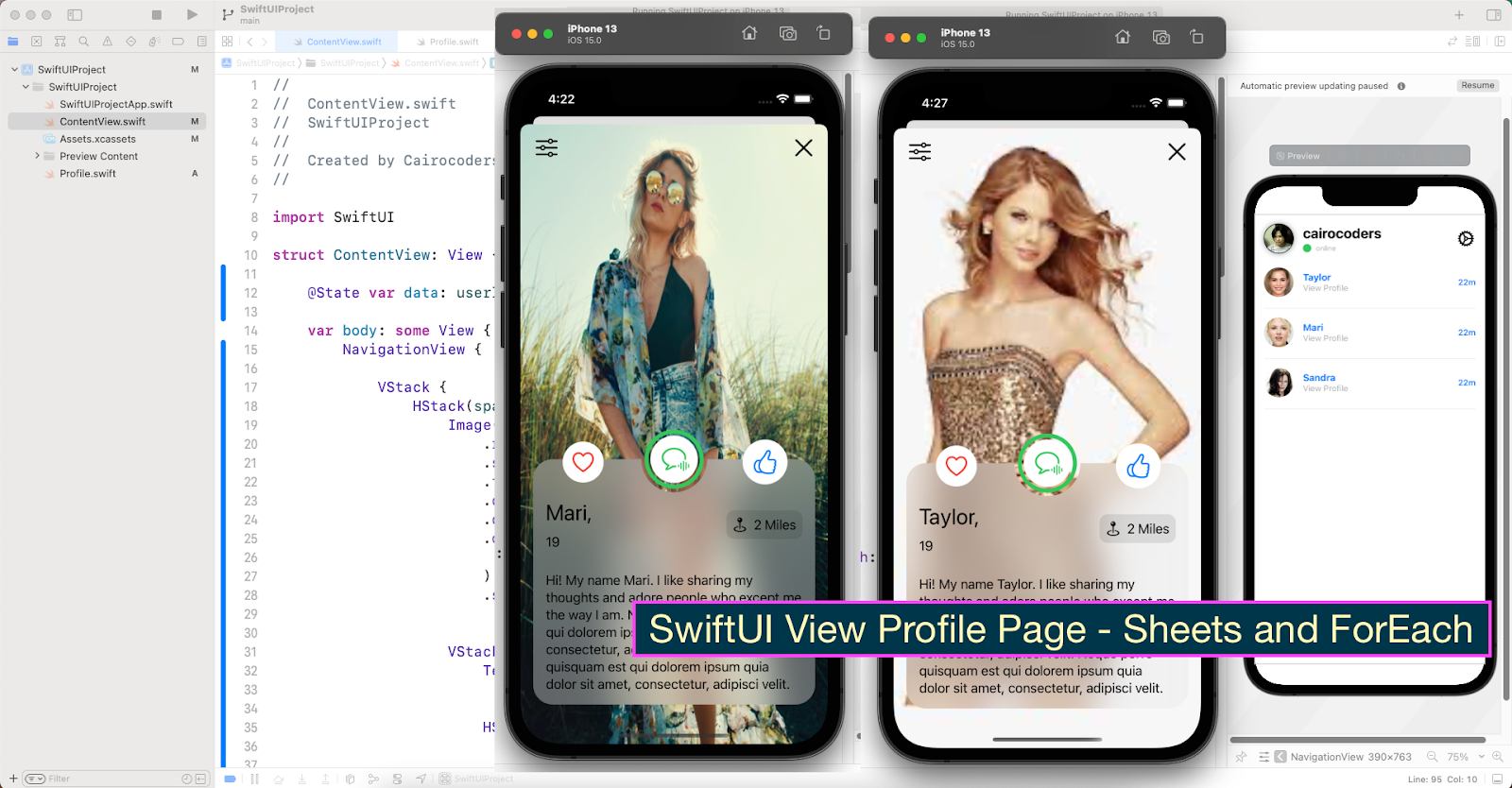
Task: Tap chat bubble button on Mari profile
Action: coord(674,460)
